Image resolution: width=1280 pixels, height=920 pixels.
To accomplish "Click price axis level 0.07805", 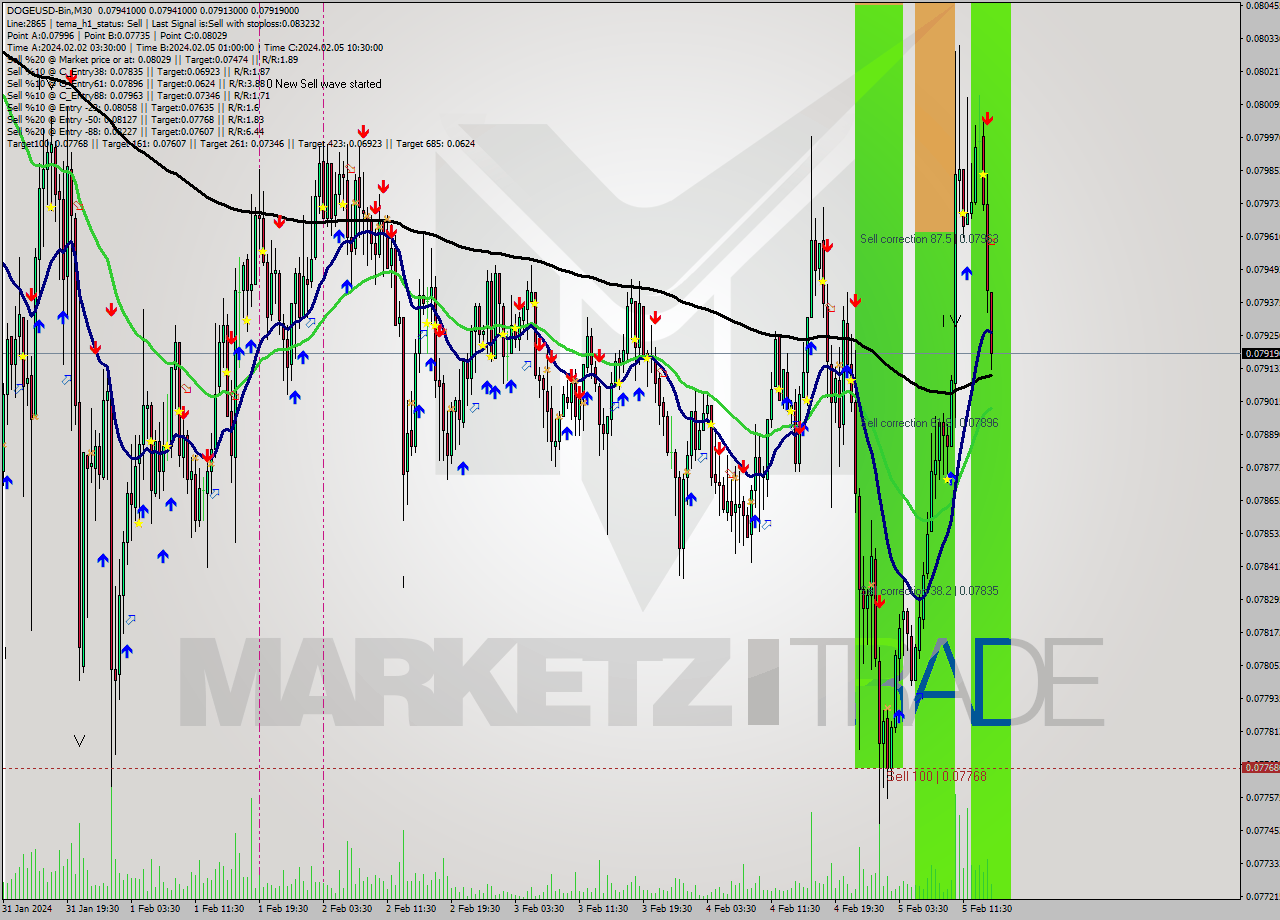I will pos(1262,665).
